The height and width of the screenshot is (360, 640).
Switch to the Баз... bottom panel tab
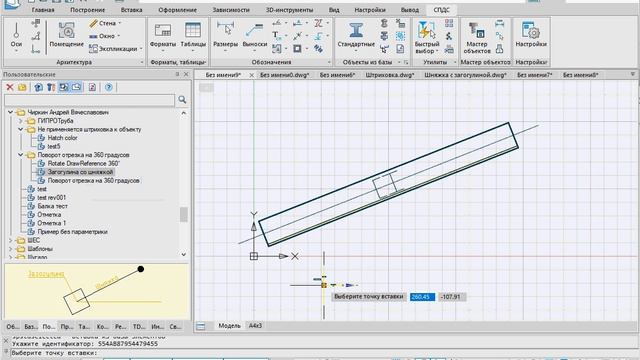pyautogui.click(x=31, y=327)
